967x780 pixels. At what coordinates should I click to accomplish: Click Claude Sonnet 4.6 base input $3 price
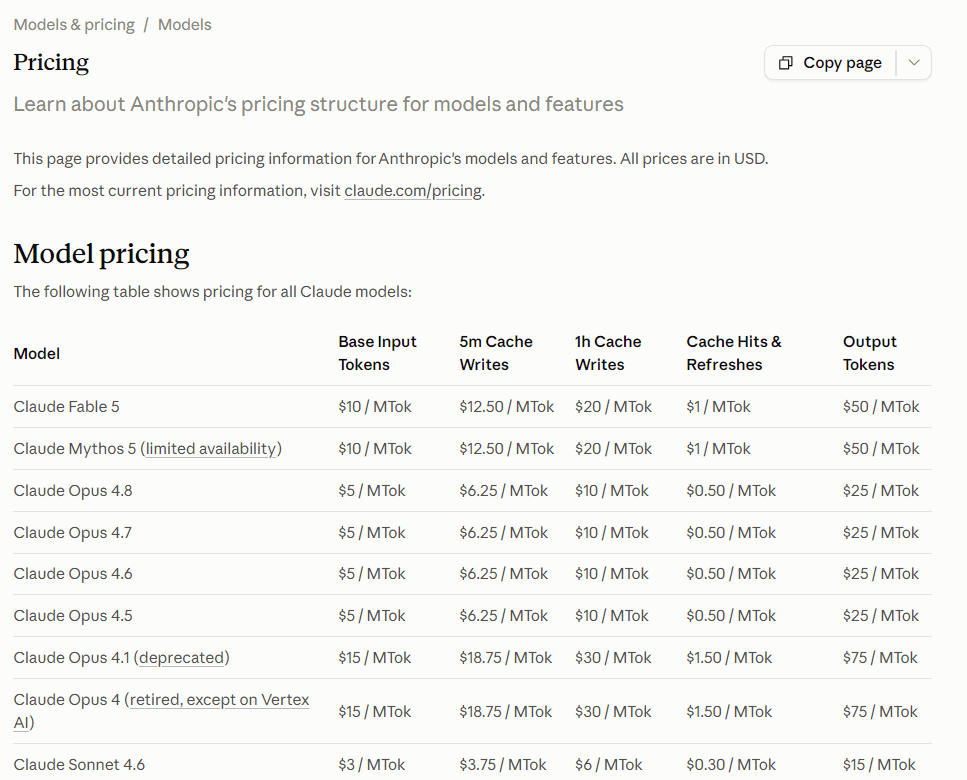click(372, 765)
